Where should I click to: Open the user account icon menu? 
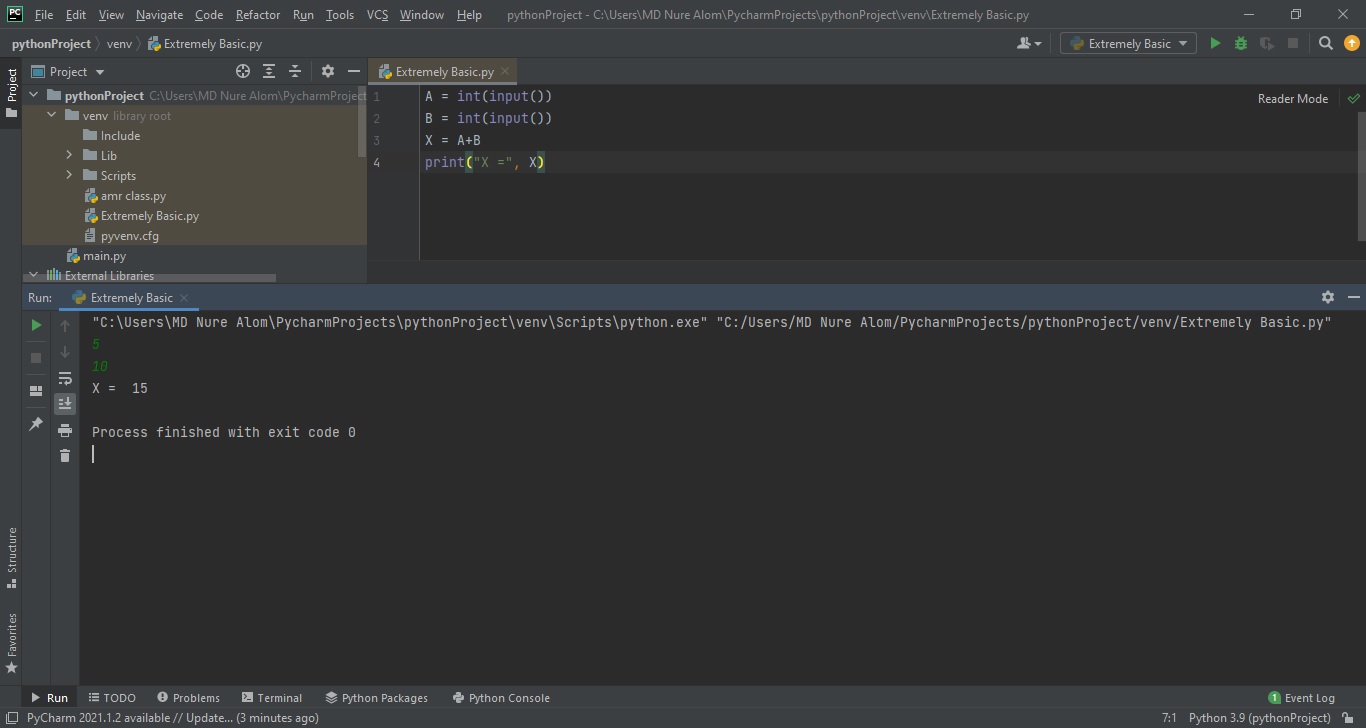pos(1028,43)
